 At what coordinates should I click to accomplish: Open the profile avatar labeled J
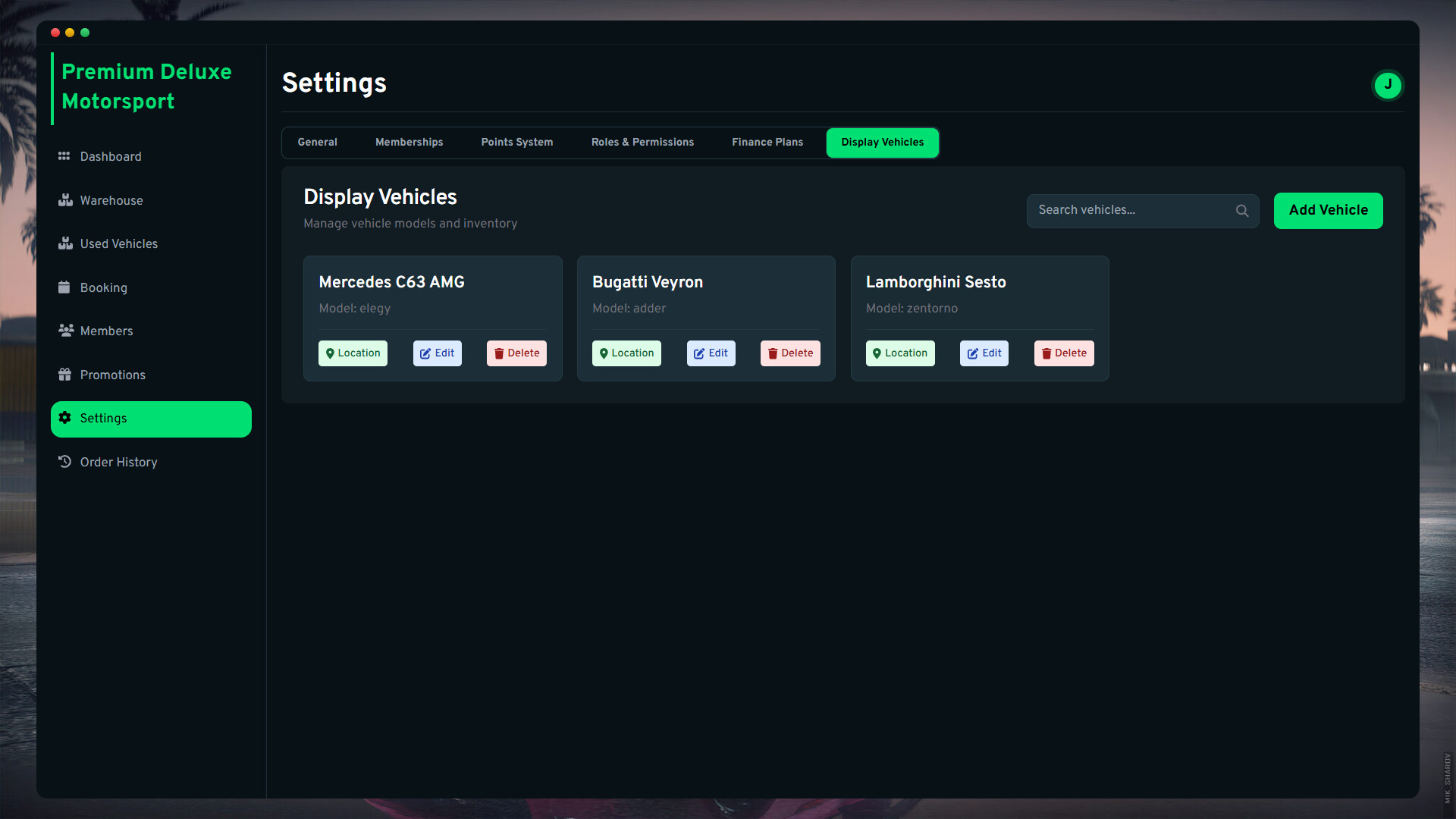point(1388,85)
